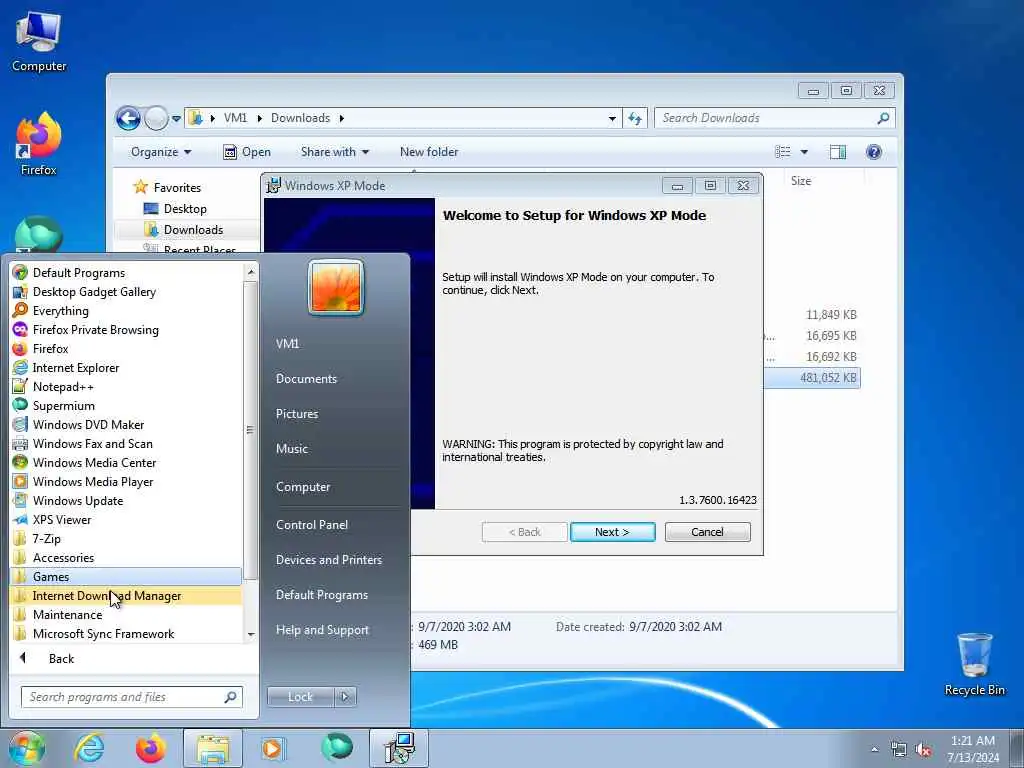1024x768 pixels.
Task: Open Windows Media Player taskbar icon
Action: tap(273, 748)
